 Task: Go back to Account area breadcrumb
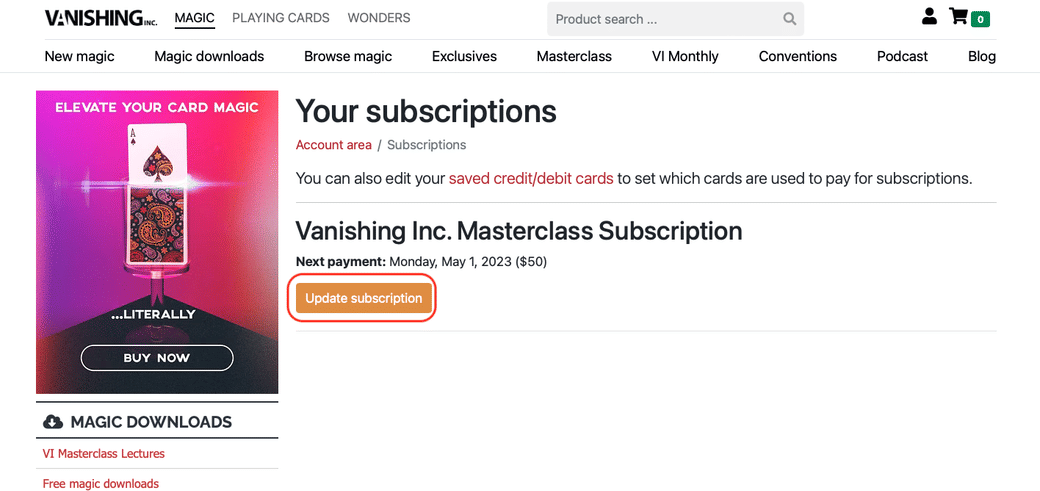click(333, 145)
